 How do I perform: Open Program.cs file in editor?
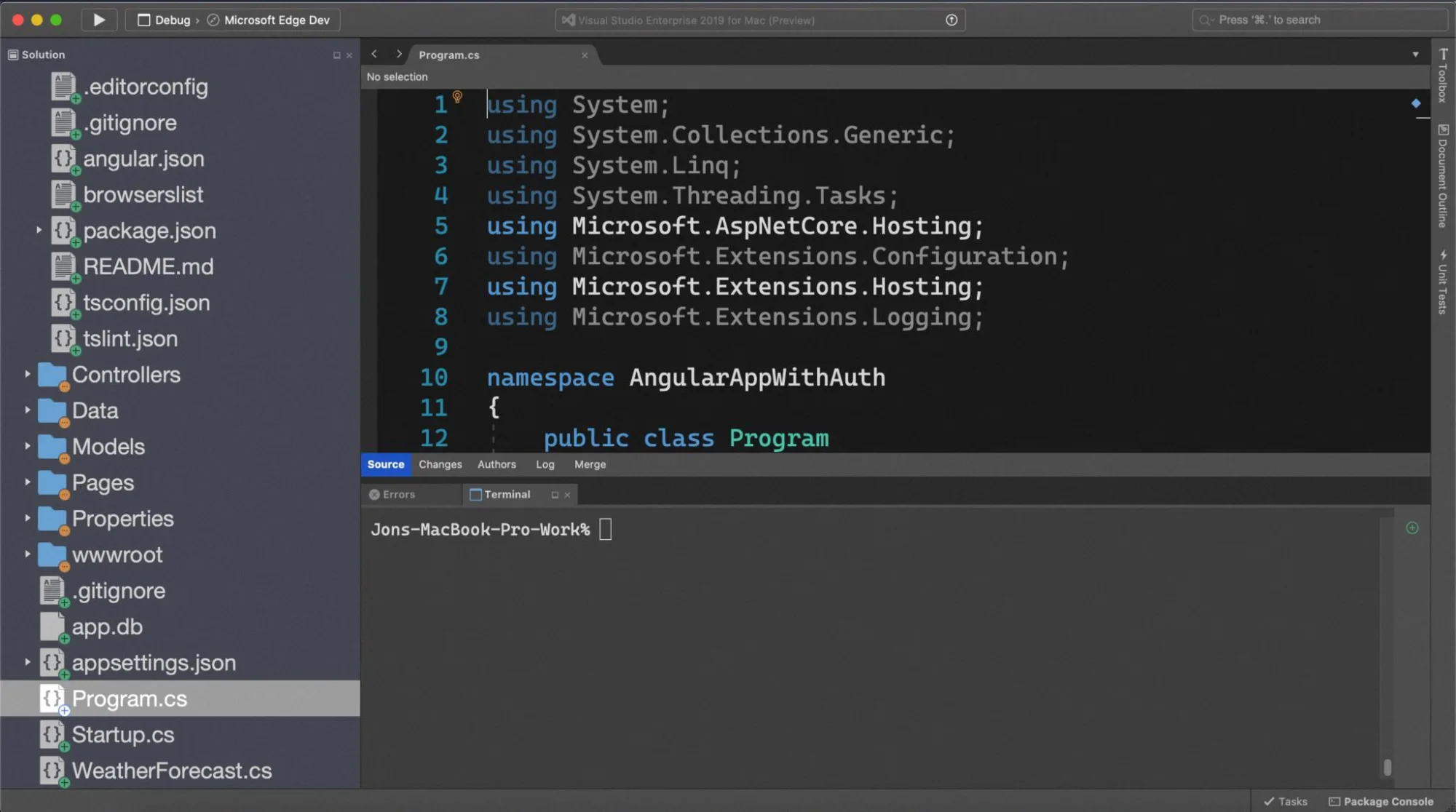(x=129, y=698)
